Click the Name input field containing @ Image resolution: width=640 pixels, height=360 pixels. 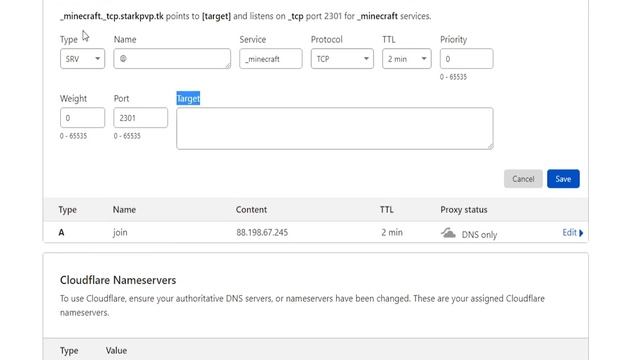tap(172, 59)
